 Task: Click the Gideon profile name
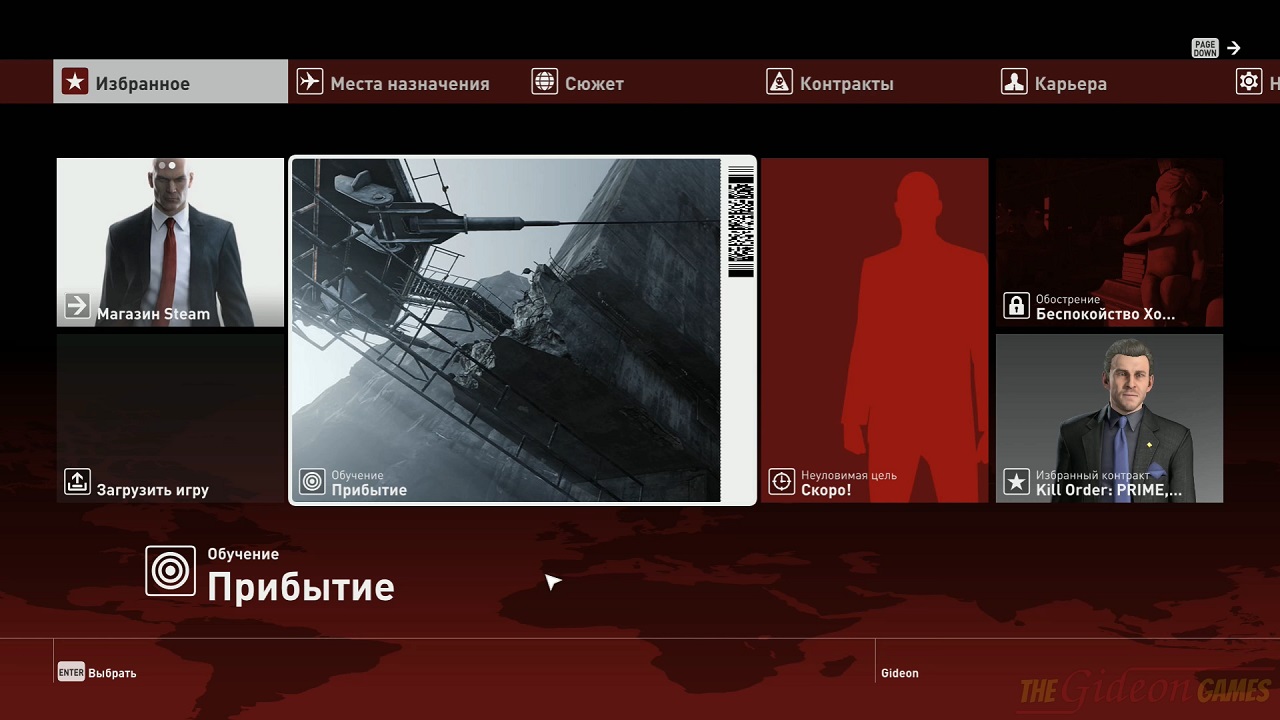tap(899, 673)
